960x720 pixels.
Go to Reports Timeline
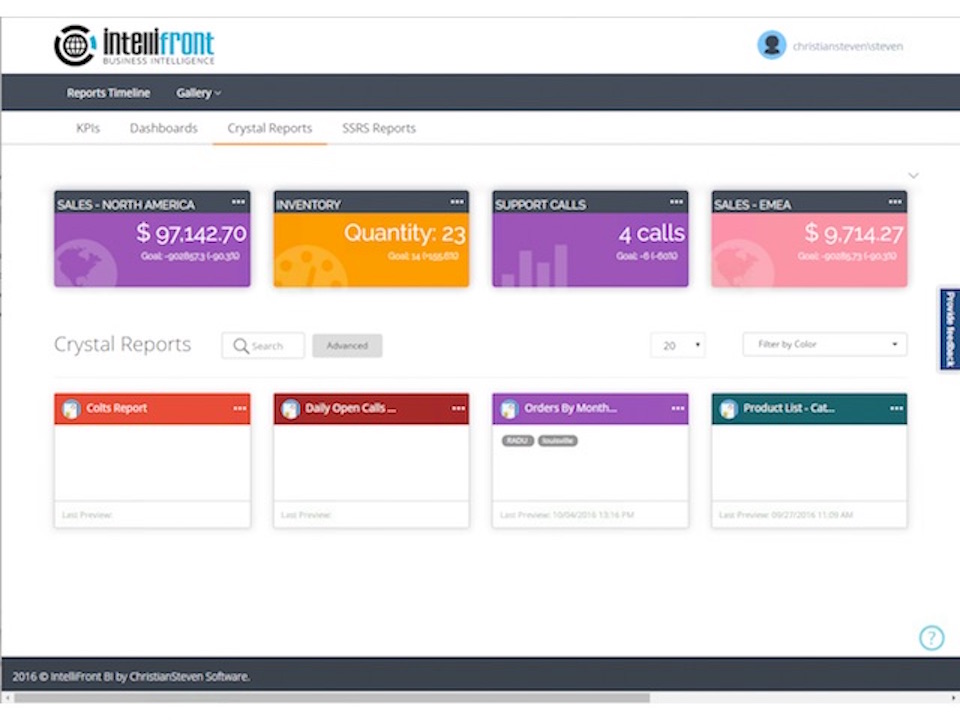coord(108,93)
